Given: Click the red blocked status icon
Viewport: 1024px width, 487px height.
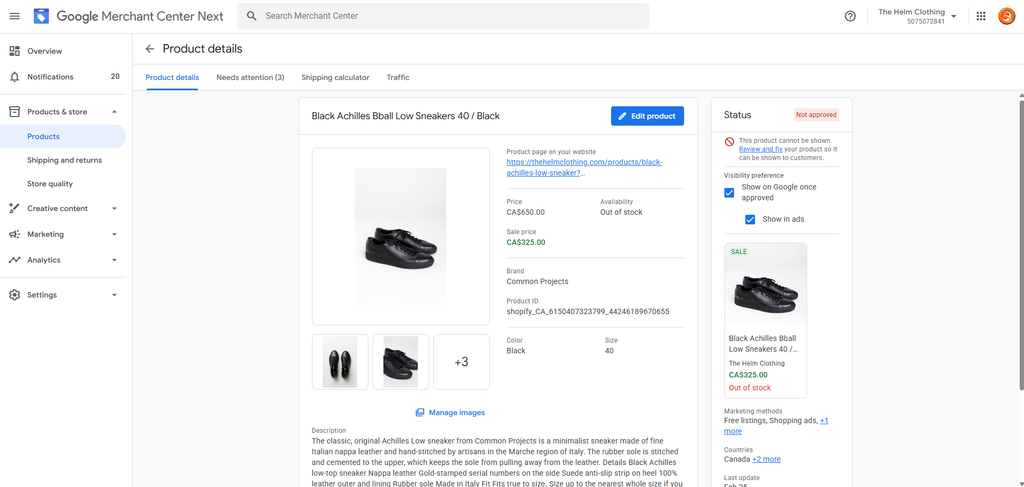Looking at the screenshot, I should pos(729,142).
